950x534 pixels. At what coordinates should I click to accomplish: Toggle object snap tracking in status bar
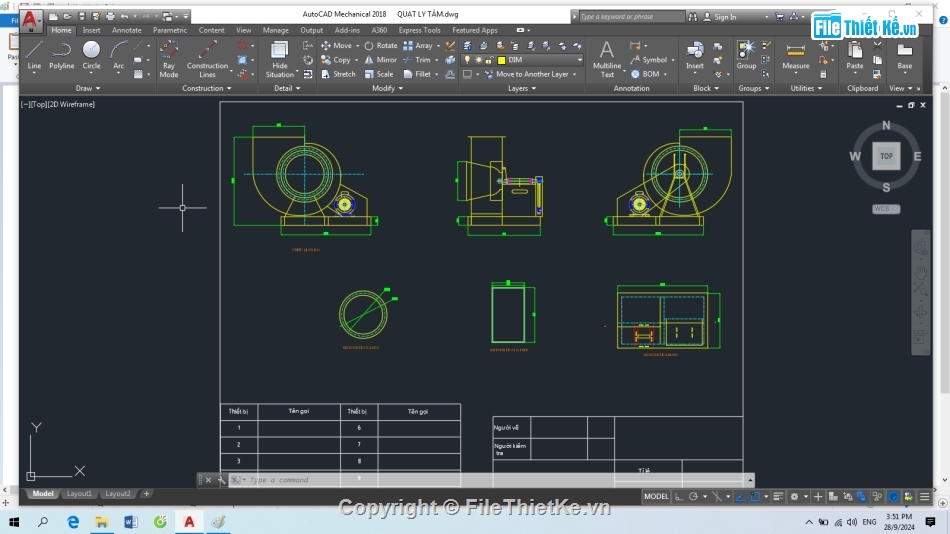tap(740, 496)
